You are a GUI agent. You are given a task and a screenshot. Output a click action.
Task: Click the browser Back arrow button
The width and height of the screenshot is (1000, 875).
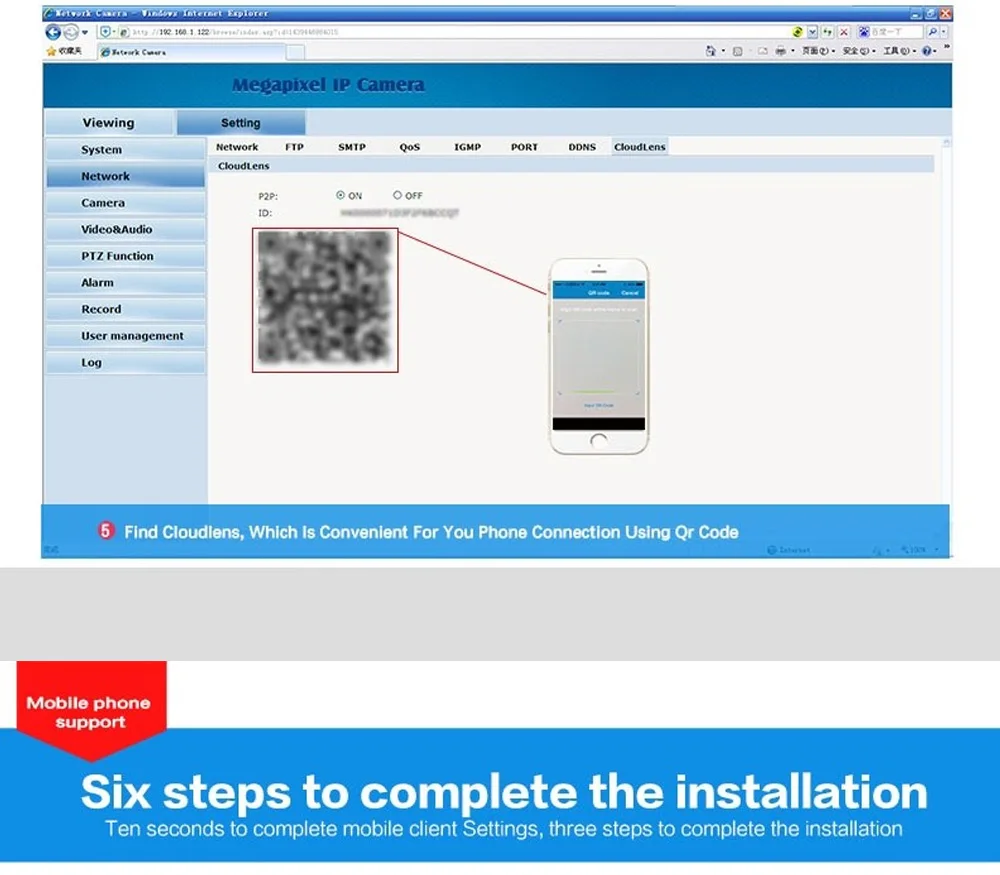[53, 32]
